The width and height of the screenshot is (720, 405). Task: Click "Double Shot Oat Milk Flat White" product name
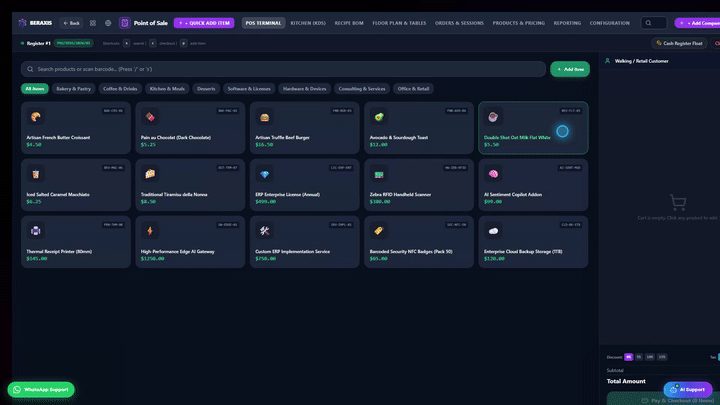click(517, 137)
